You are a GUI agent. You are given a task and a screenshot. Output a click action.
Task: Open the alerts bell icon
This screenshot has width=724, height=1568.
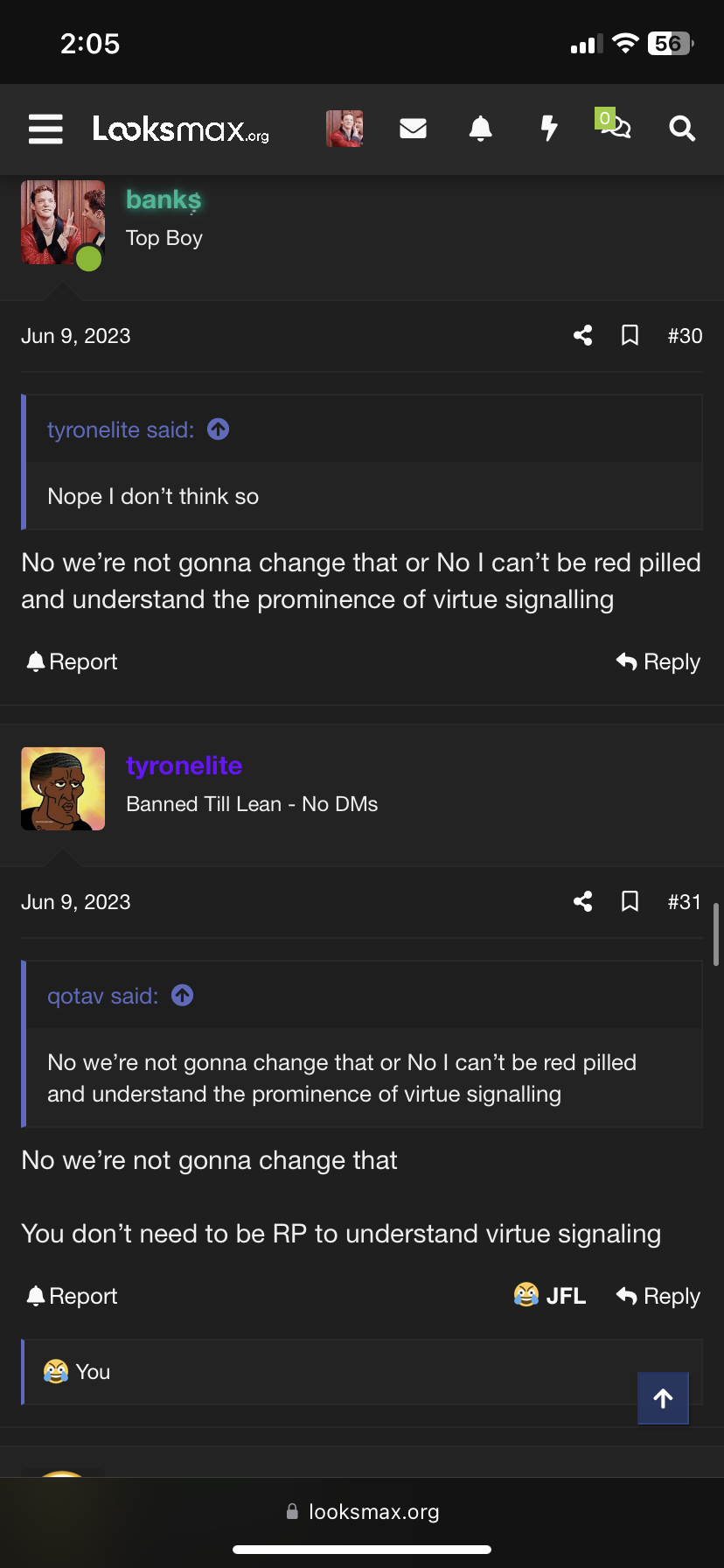pyautogui.click(x=480, y=129)
